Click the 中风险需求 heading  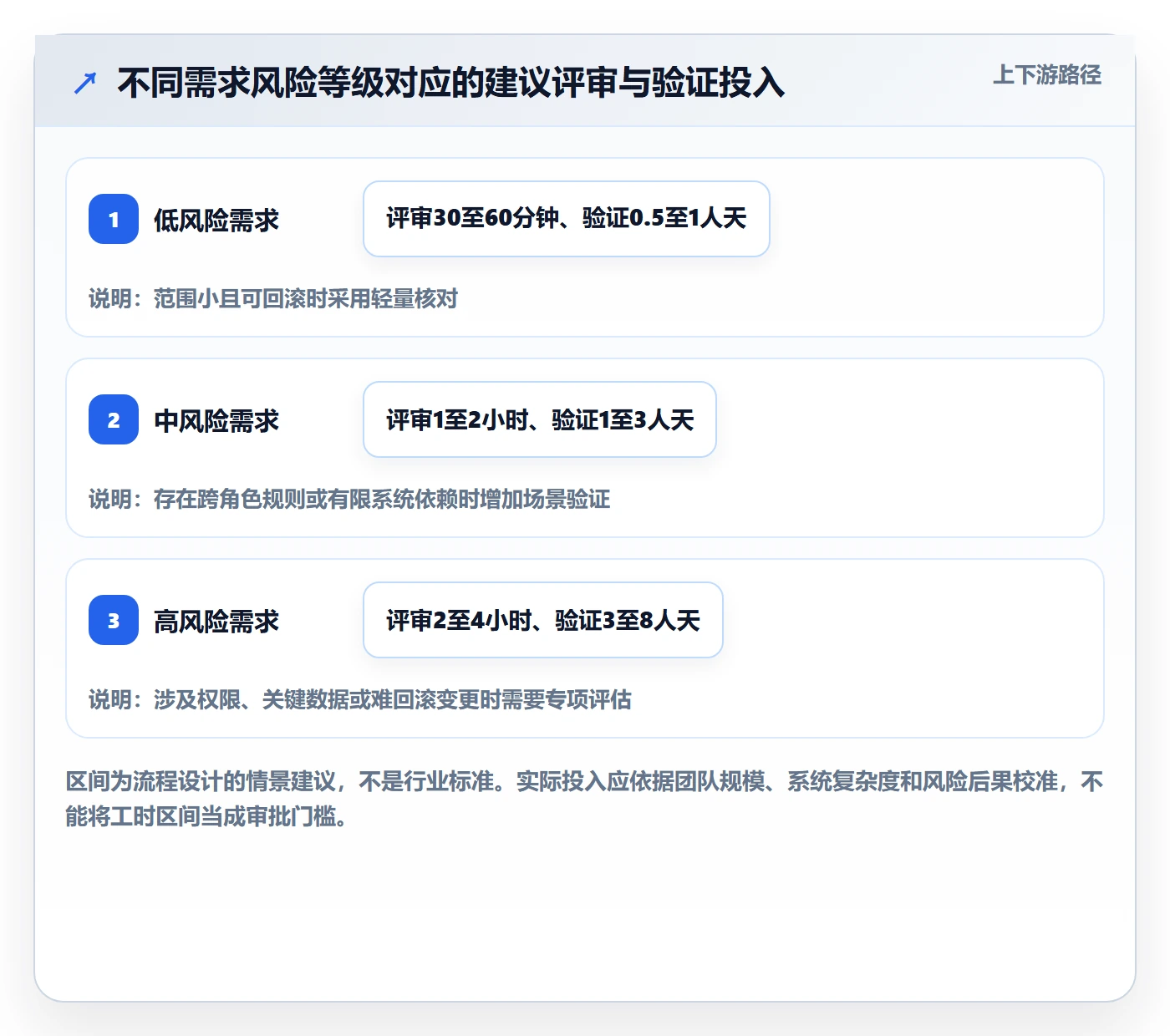point(216,421)
